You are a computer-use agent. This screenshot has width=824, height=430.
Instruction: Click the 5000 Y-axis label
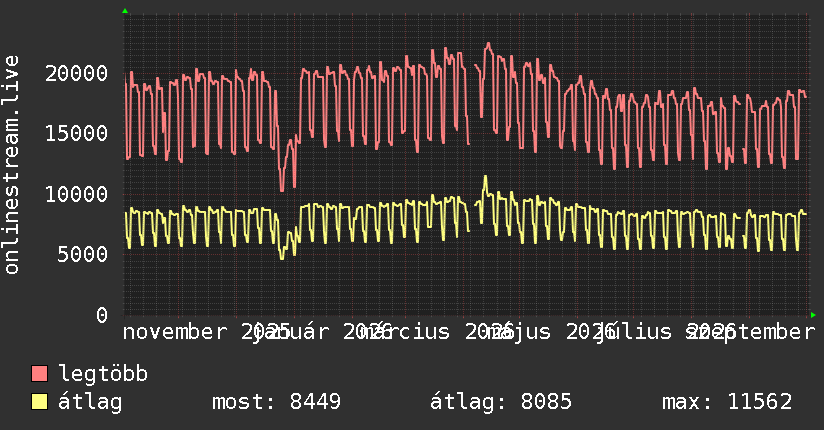pos(83,254)
